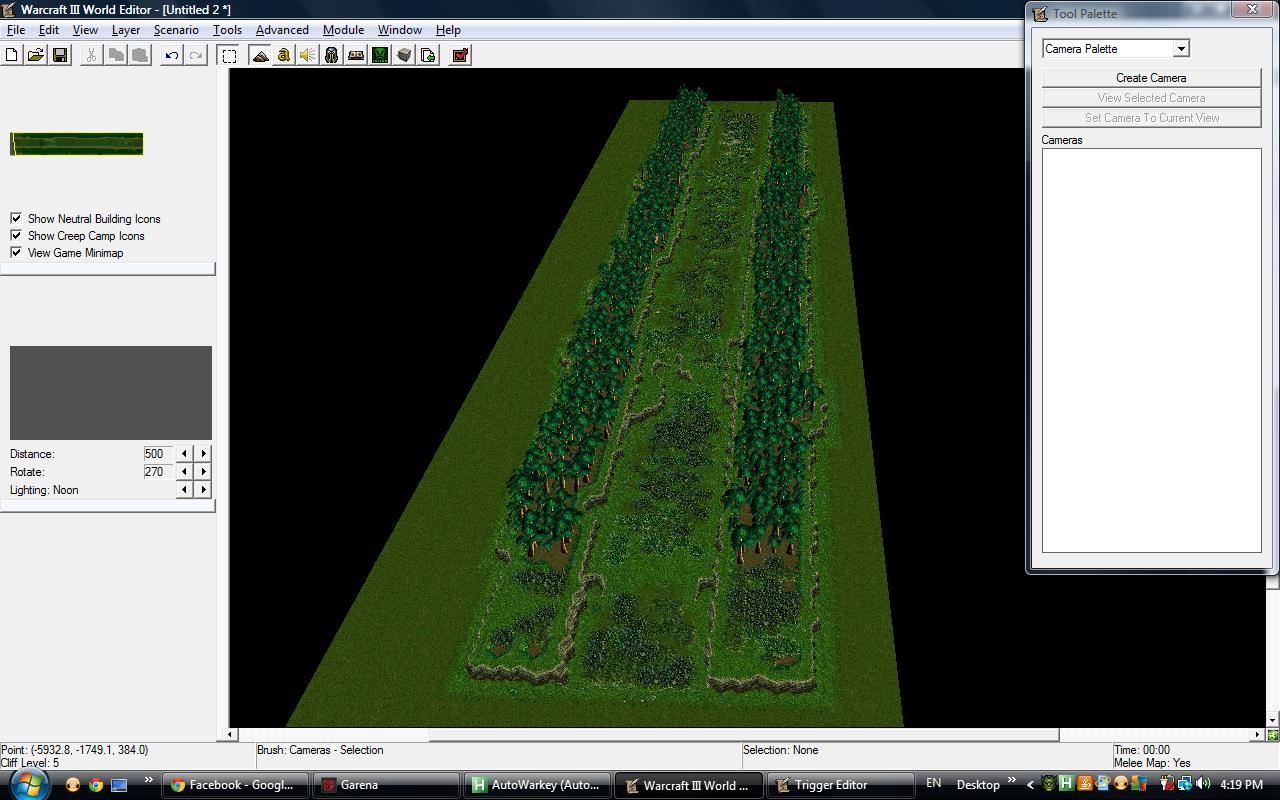Uncheck Show Neutral Building Icons
Viewport: 1280px width, 800px height.
[16, 218]
